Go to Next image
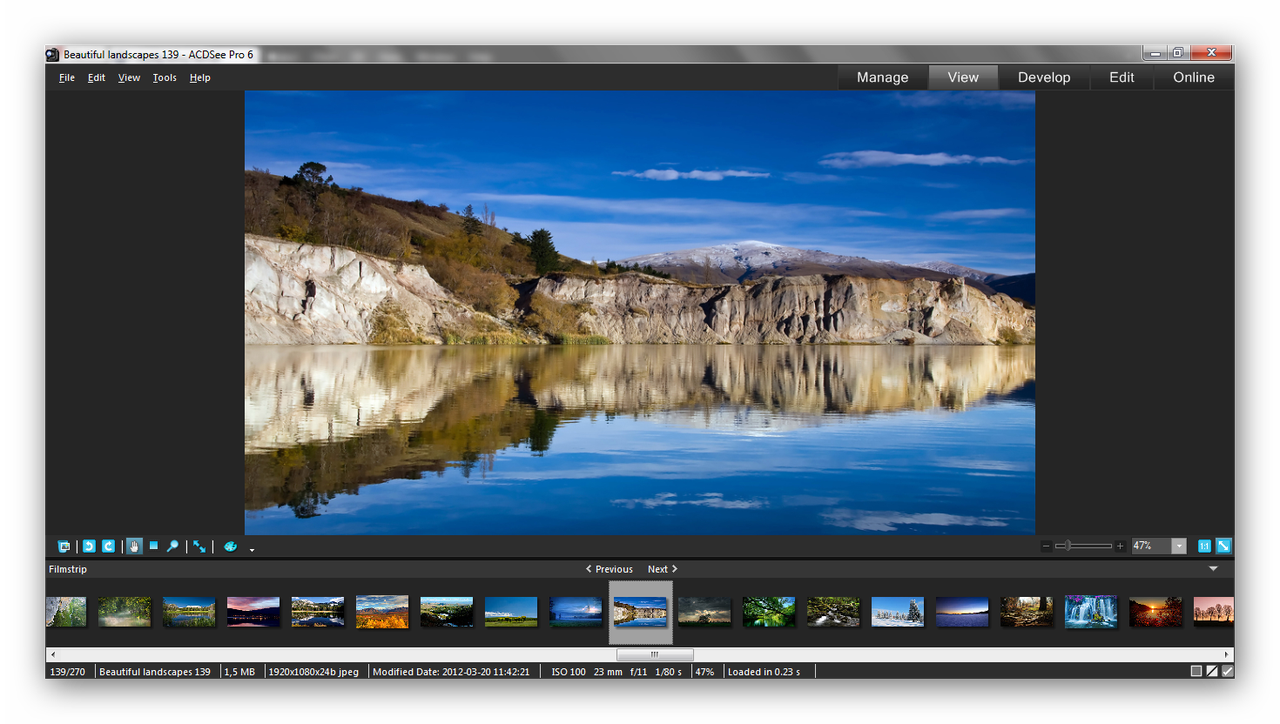Image resolution: width=1280 pixels, height=724 pixels. coord(662,569)
